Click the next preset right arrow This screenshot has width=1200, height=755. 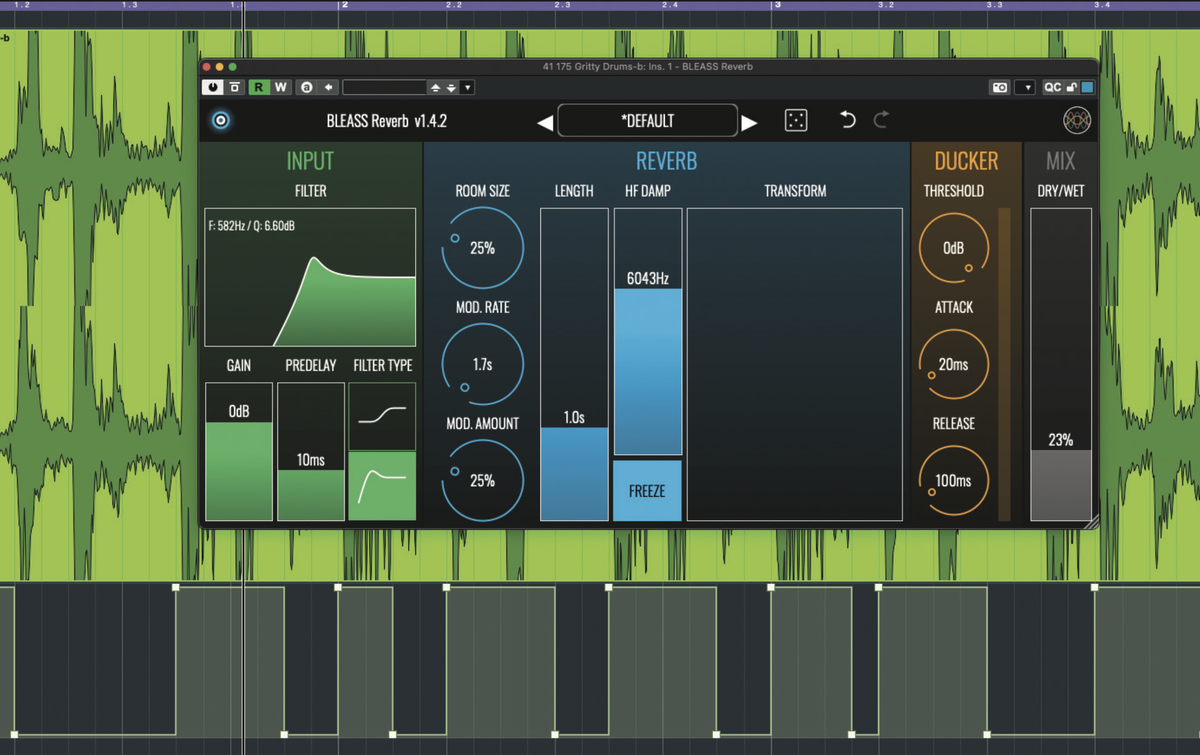point(751,120)
